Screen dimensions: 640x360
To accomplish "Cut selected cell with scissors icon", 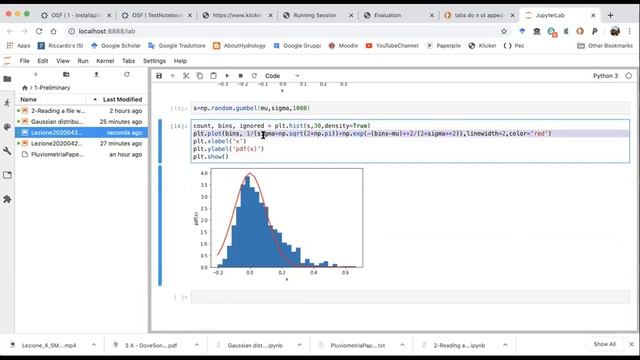I will click(x=186, y=76).
